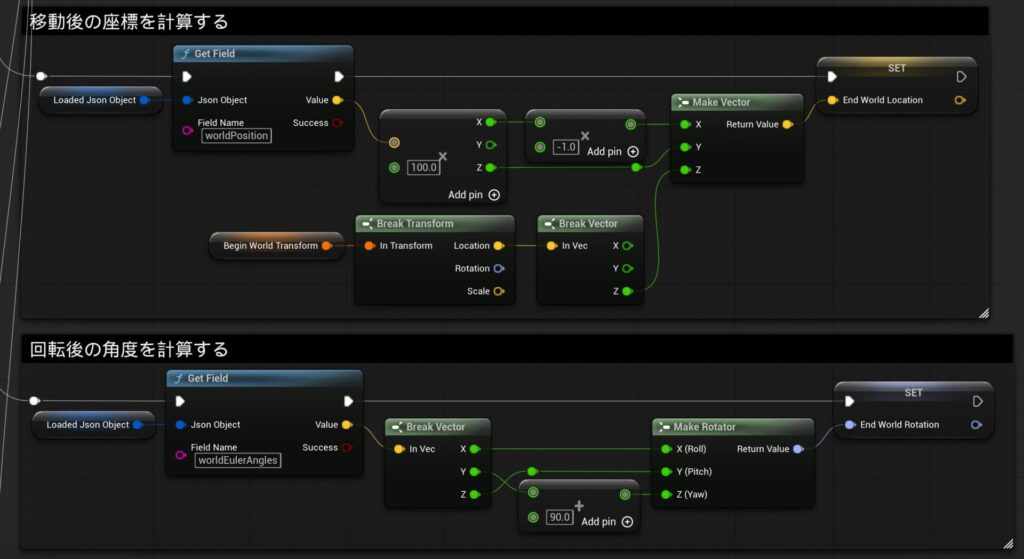The image size is (1024, 559).
Task: Click Add pin on the 100.0 multiply node
Action: 473,195
